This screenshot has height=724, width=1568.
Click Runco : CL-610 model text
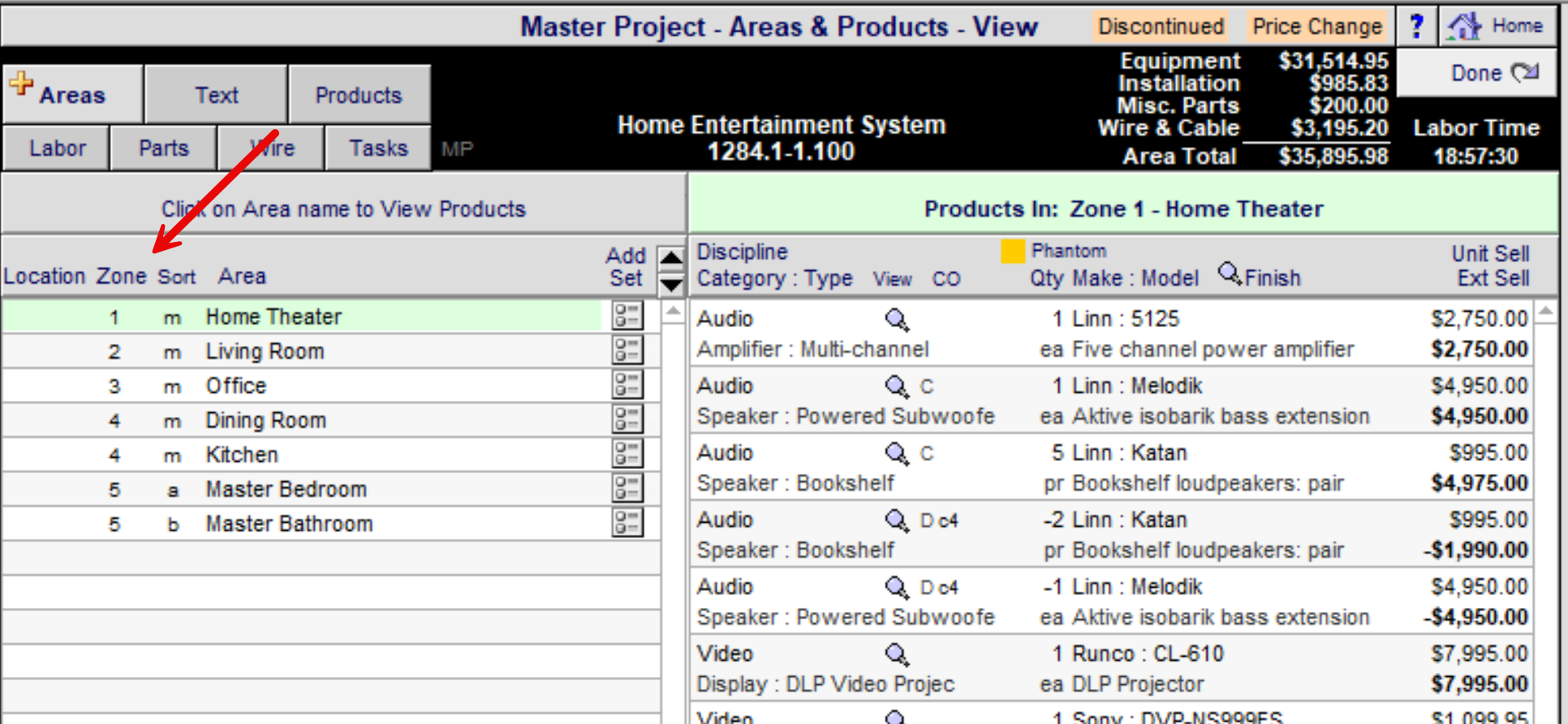click(1147, 653)
